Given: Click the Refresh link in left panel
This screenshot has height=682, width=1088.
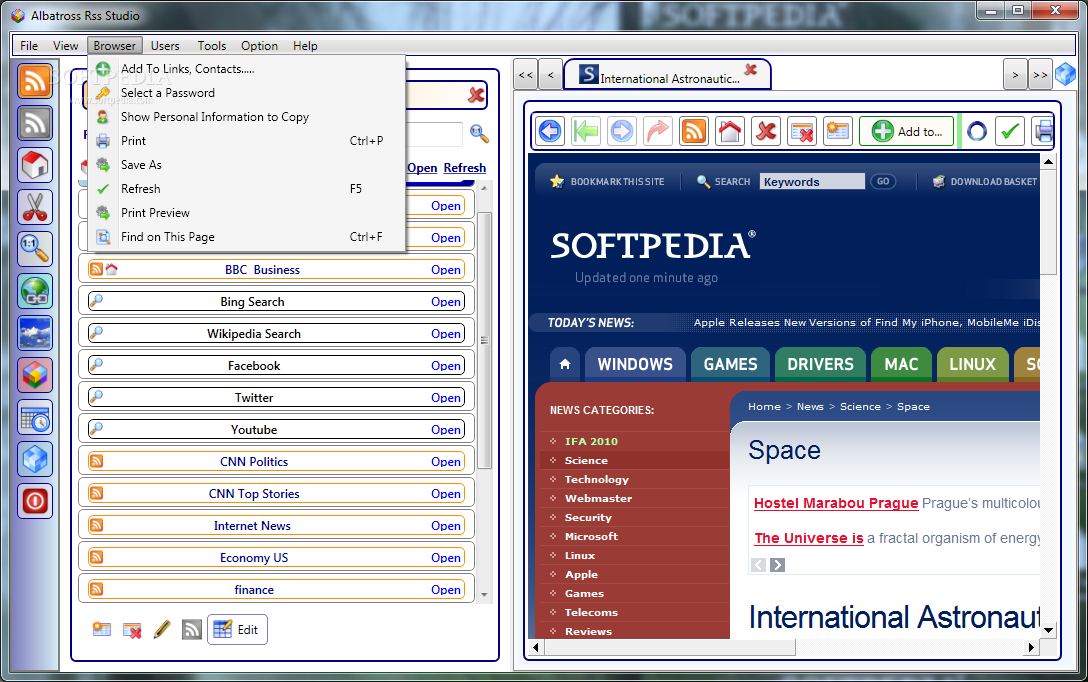Looking at the screenshot, I should click(464, 168).
